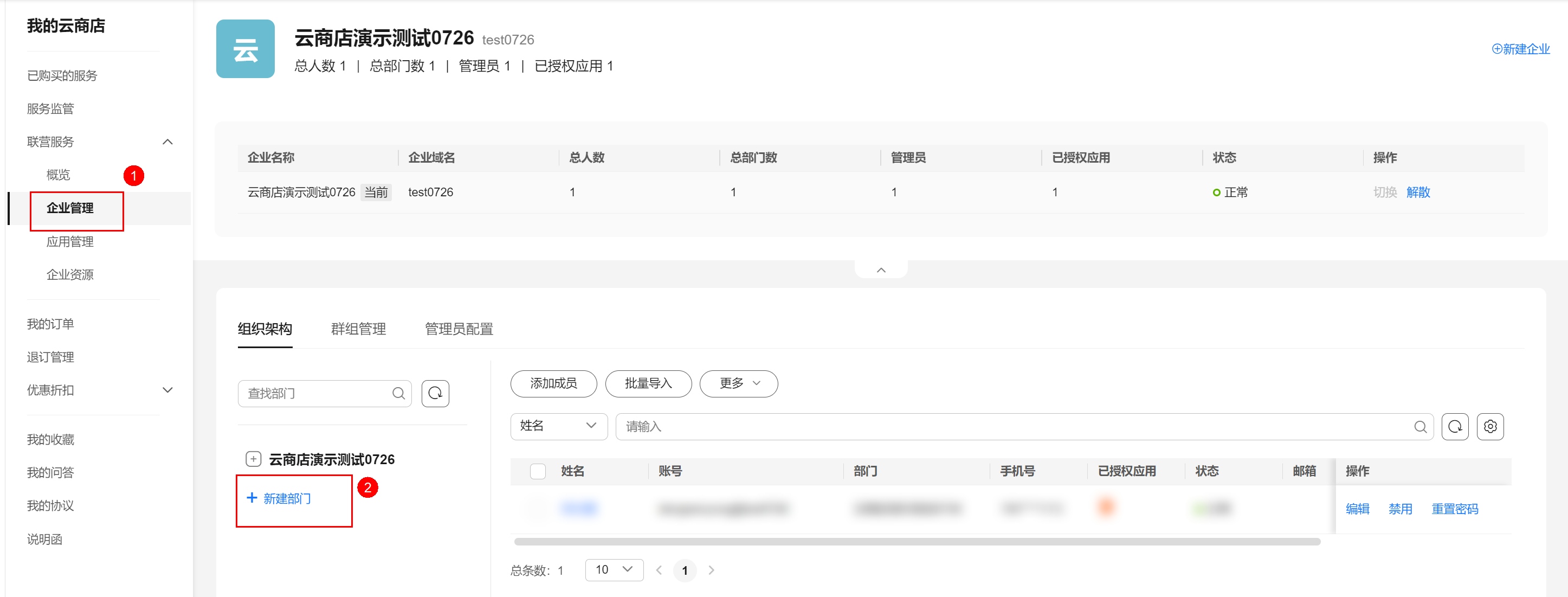Open the 姓名 filter dropdown
The height and width of the screenshot is (597, 1568).
point(558,426)
